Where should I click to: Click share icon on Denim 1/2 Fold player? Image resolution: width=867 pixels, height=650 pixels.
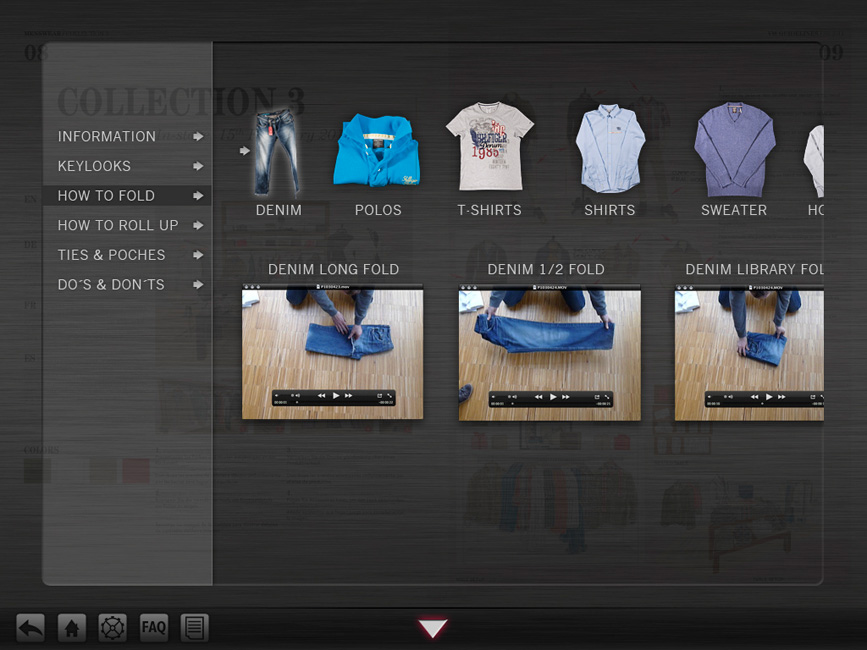click(597, 397)
